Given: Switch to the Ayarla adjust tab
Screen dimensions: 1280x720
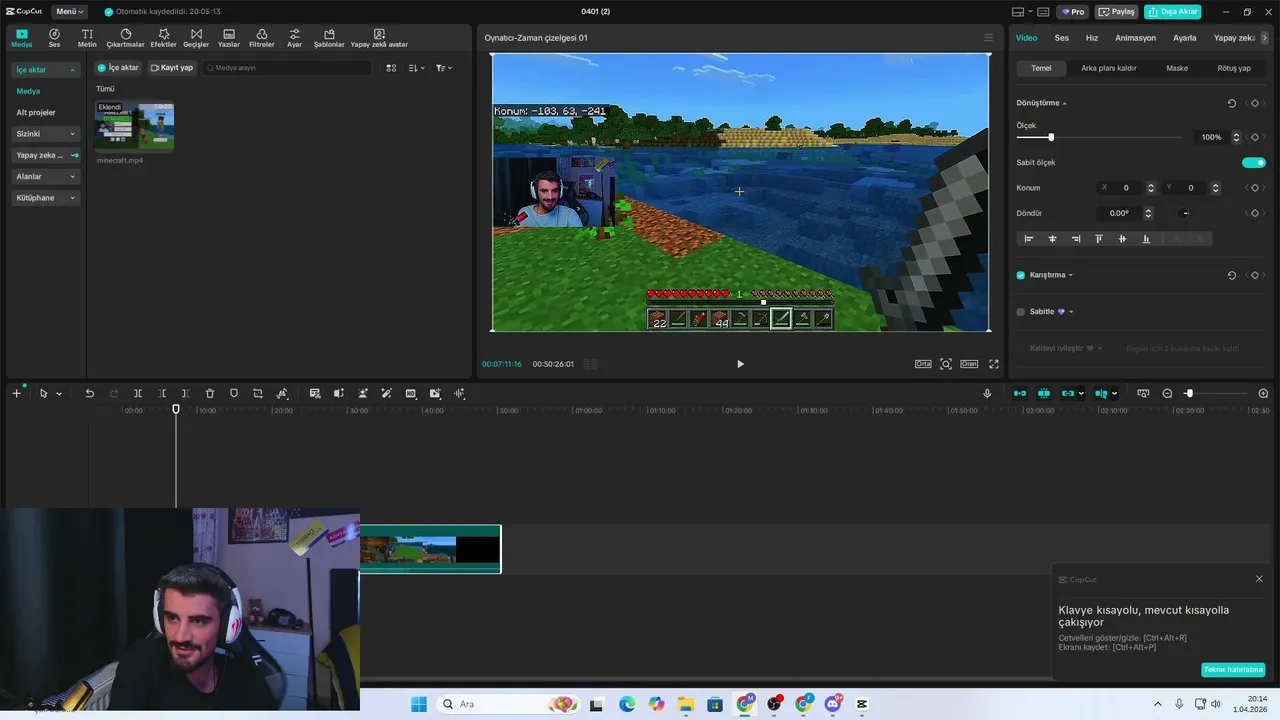Looking at the screenshot, I should coord(1185,38).
